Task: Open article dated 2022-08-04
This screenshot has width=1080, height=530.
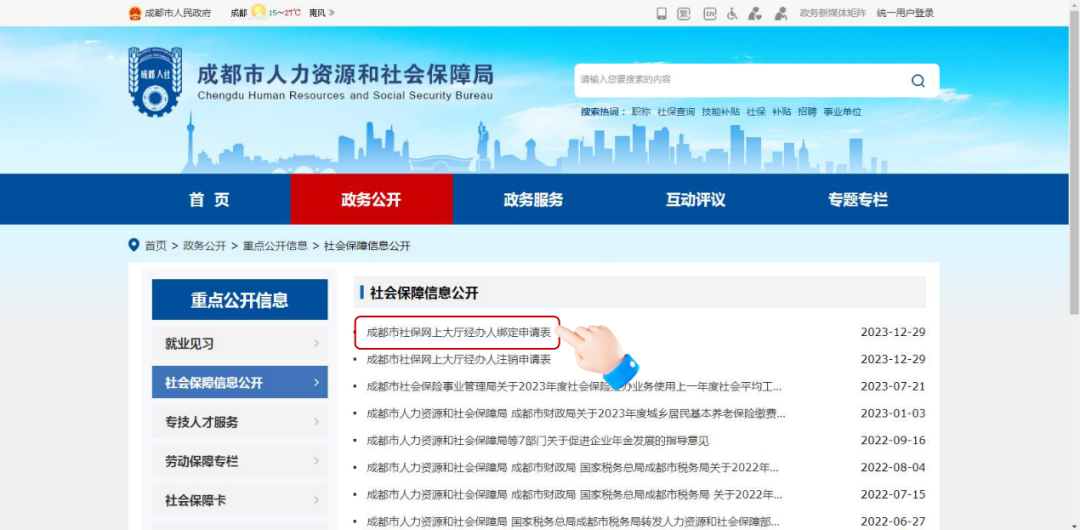Action: (x=572, y=467)
